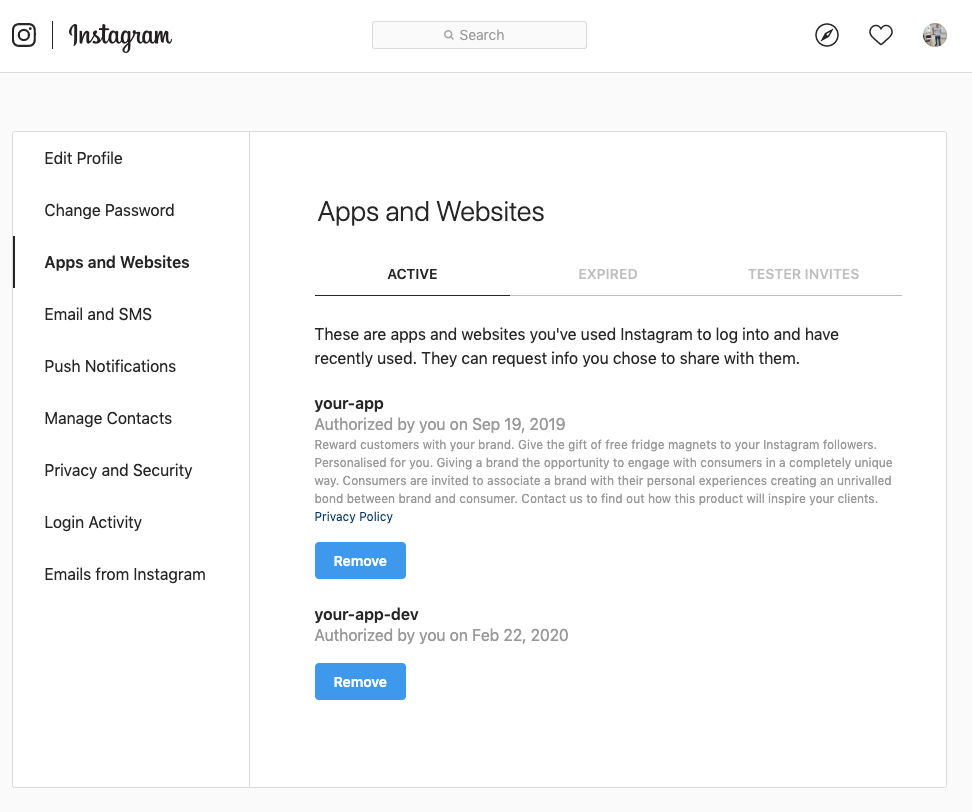Open the profile avatar picture
This screenshot has height=812, width=972.
click(935, 35)
